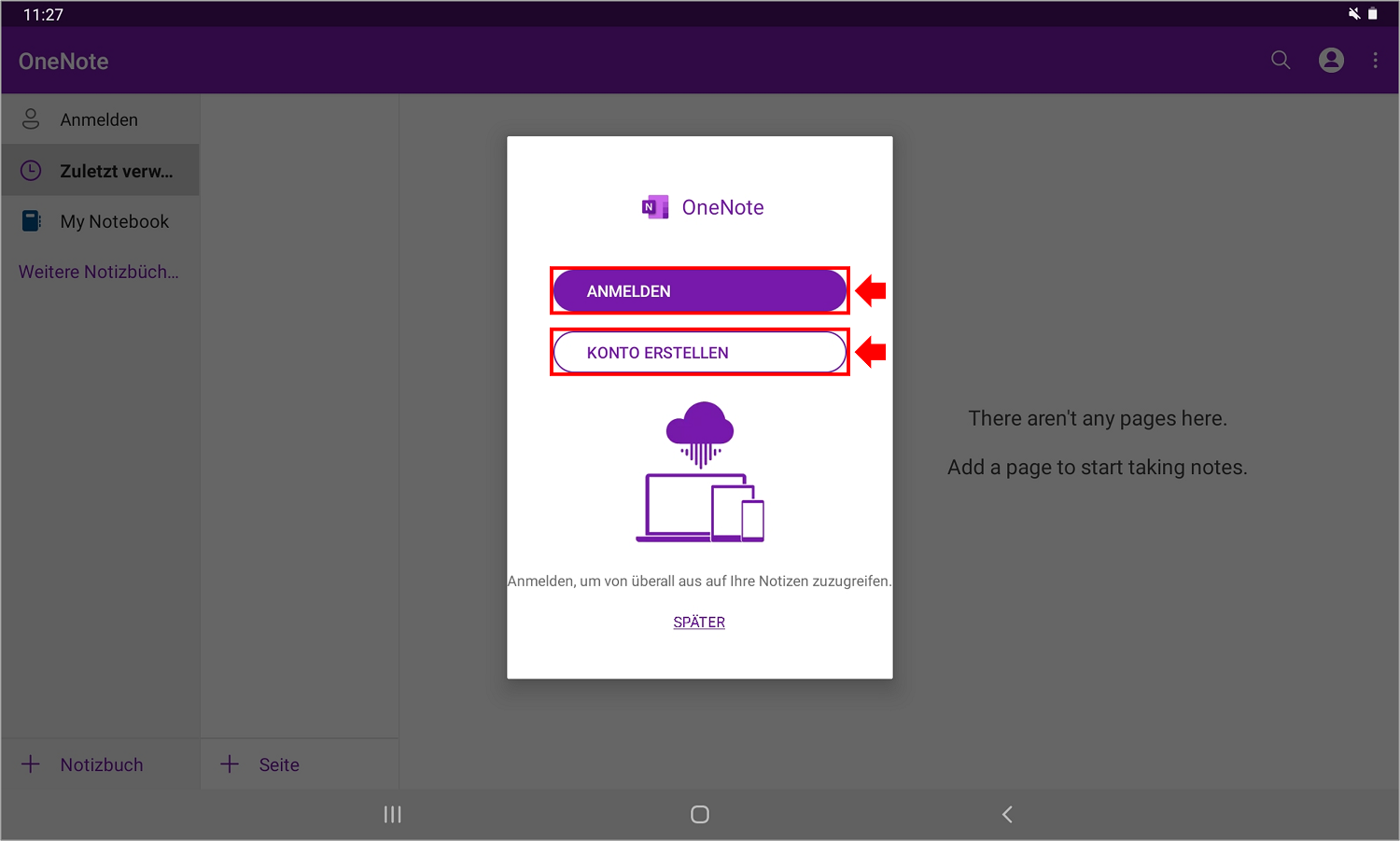Add a new Notizbuch
The height and width of the screenshot is (841, 1400).
[101, 764]
